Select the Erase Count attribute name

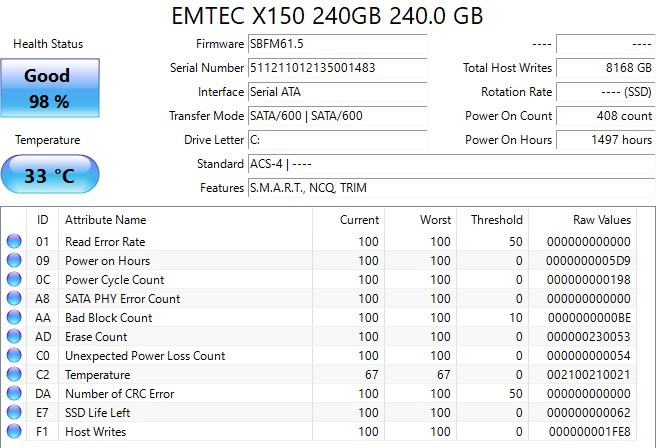(96, 337)
